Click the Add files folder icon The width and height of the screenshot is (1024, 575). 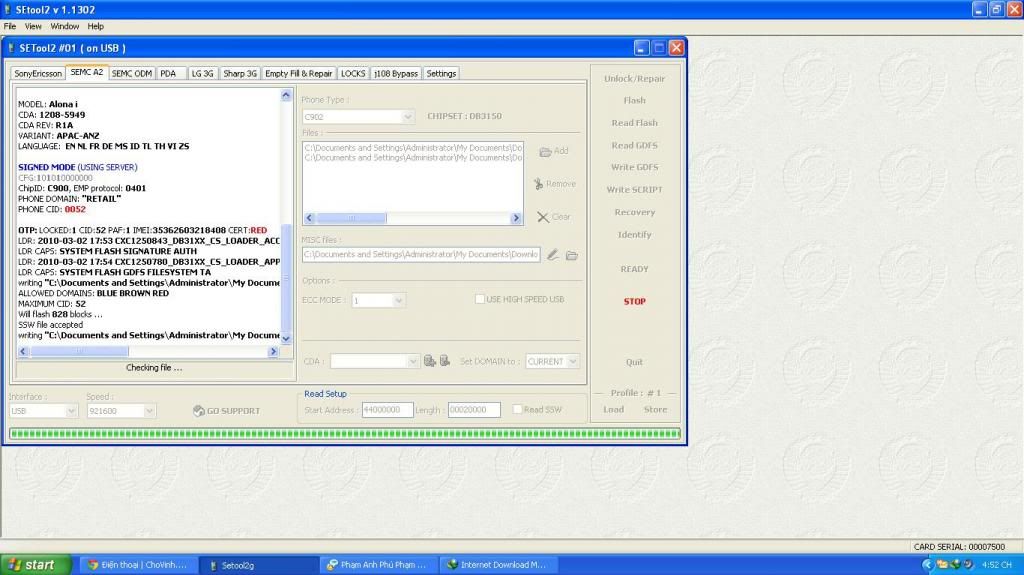tap(545, 152)
